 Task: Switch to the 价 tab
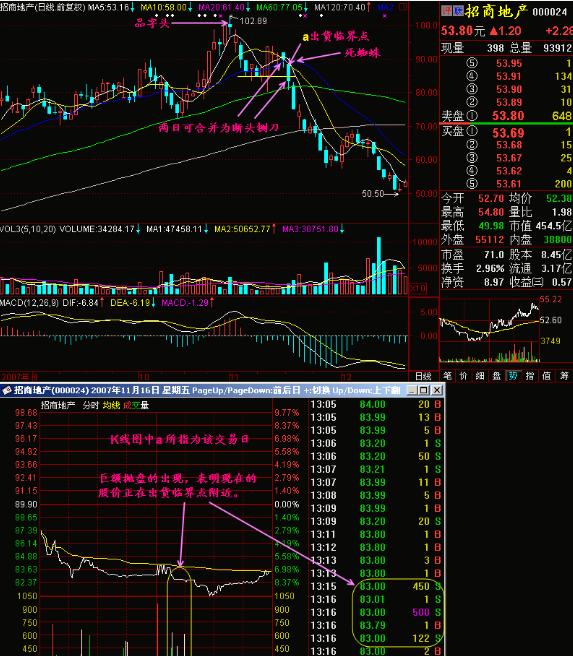tap(463, 376)
